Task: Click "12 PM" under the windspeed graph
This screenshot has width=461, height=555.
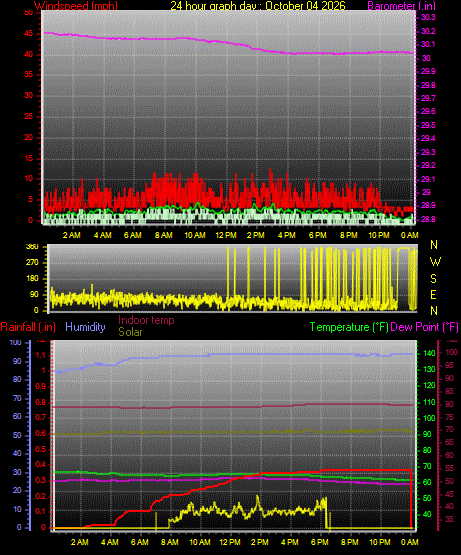Action: click(x=226, y=235)
